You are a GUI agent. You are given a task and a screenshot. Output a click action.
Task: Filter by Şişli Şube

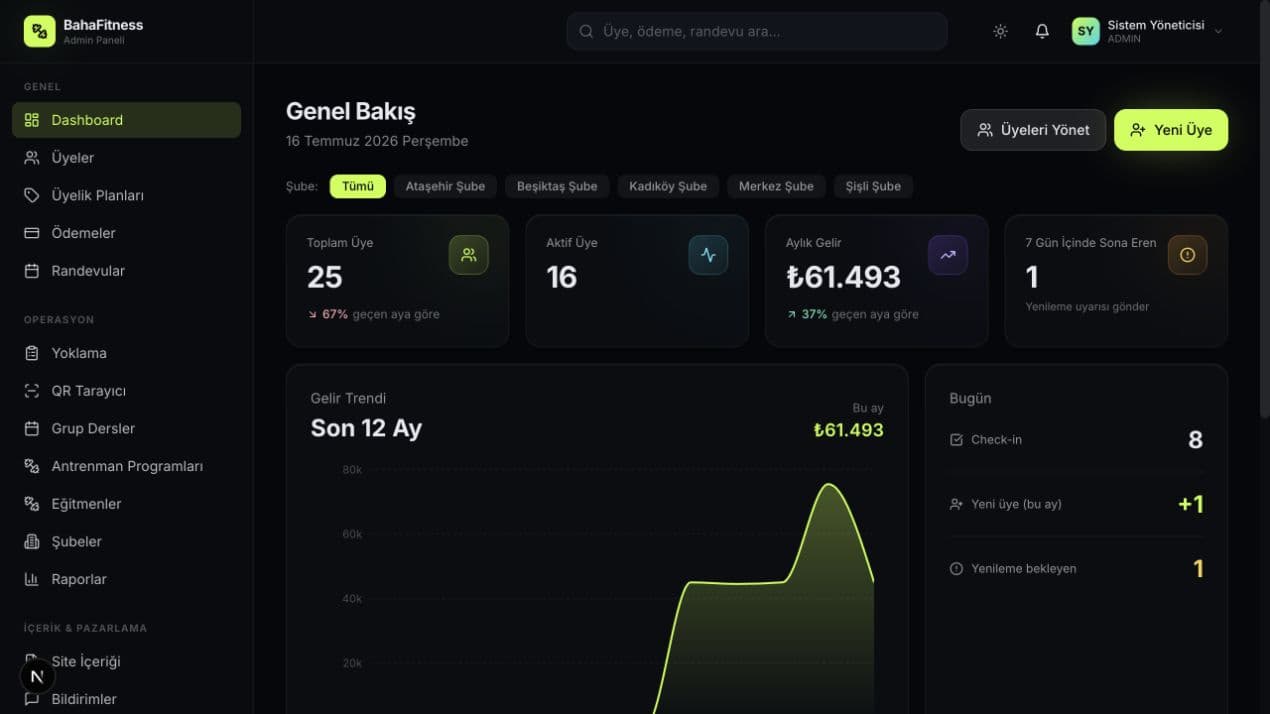pos(873,186)
